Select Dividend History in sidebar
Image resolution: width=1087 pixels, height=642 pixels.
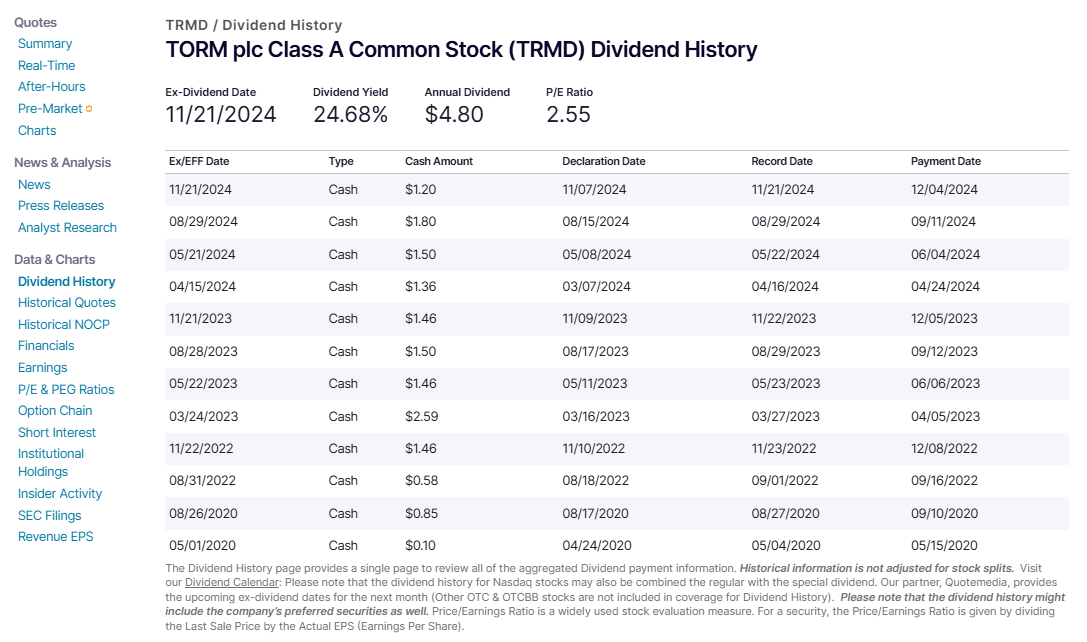tap(66, 281)
